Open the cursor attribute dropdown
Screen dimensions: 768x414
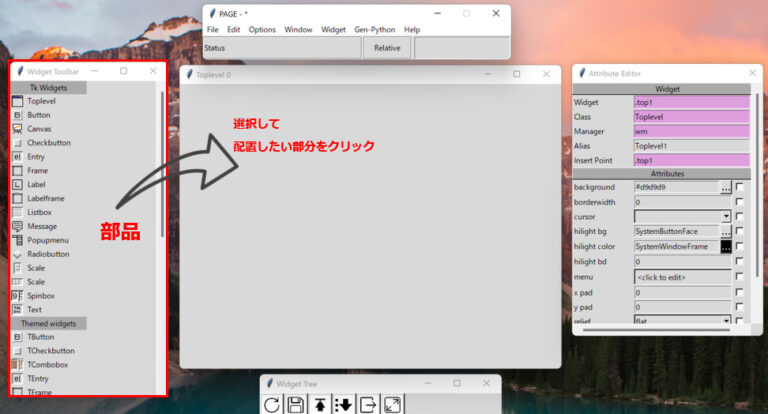tap(726, 217)
